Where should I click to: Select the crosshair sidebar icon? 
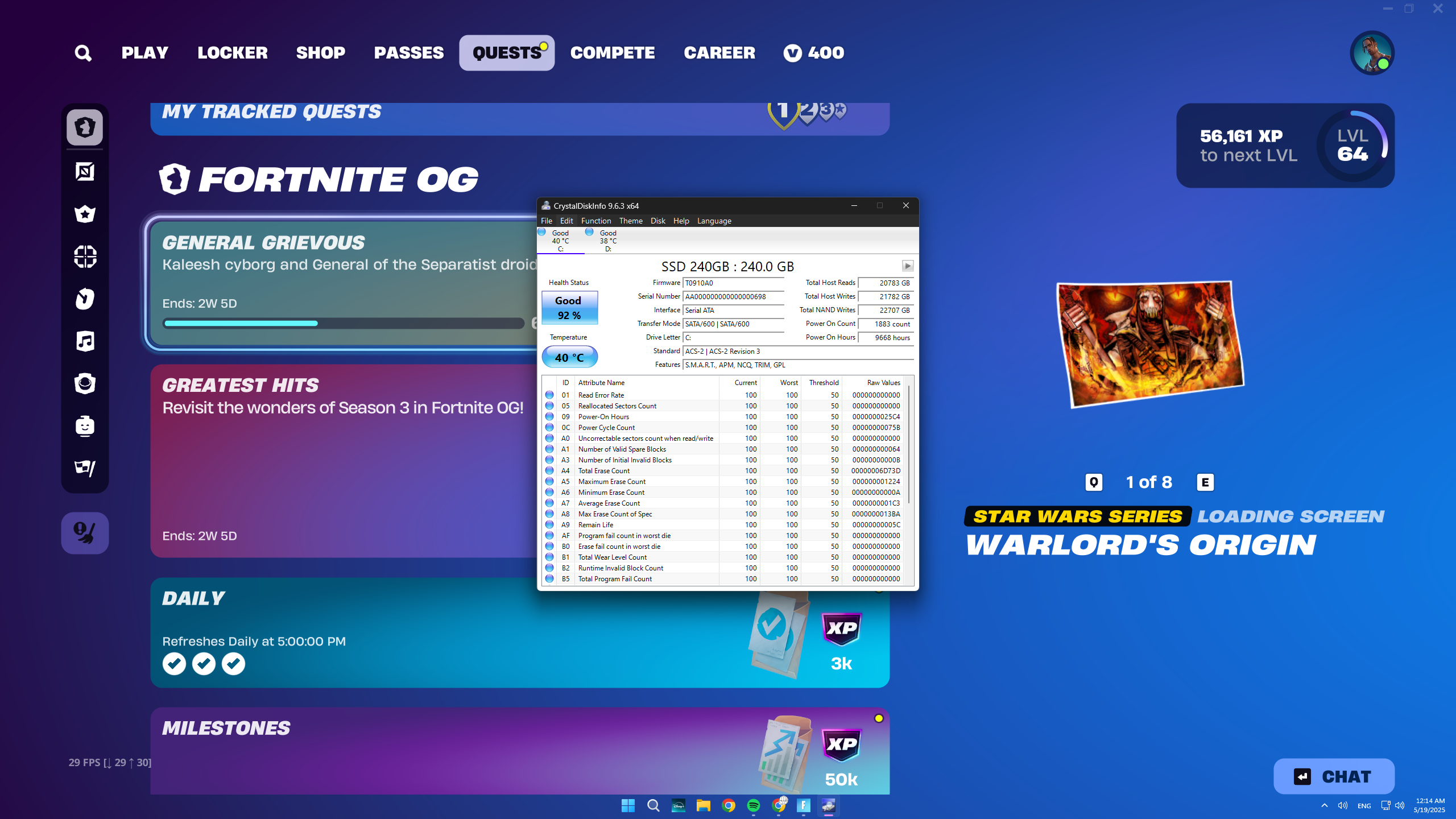(85, 257)
